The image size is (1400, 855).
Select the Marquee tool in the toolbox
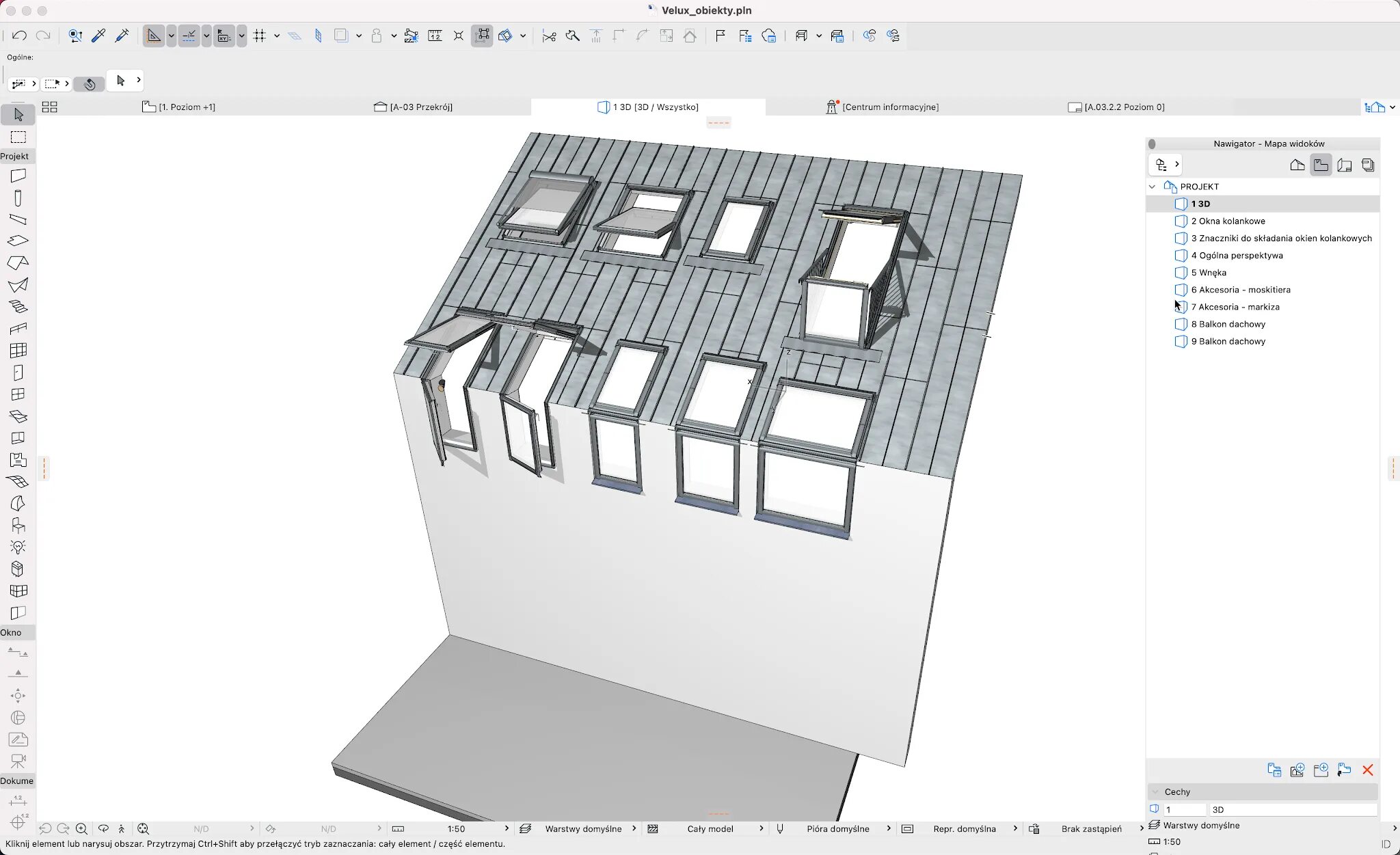pyautogui.click(x=18, y=137)
